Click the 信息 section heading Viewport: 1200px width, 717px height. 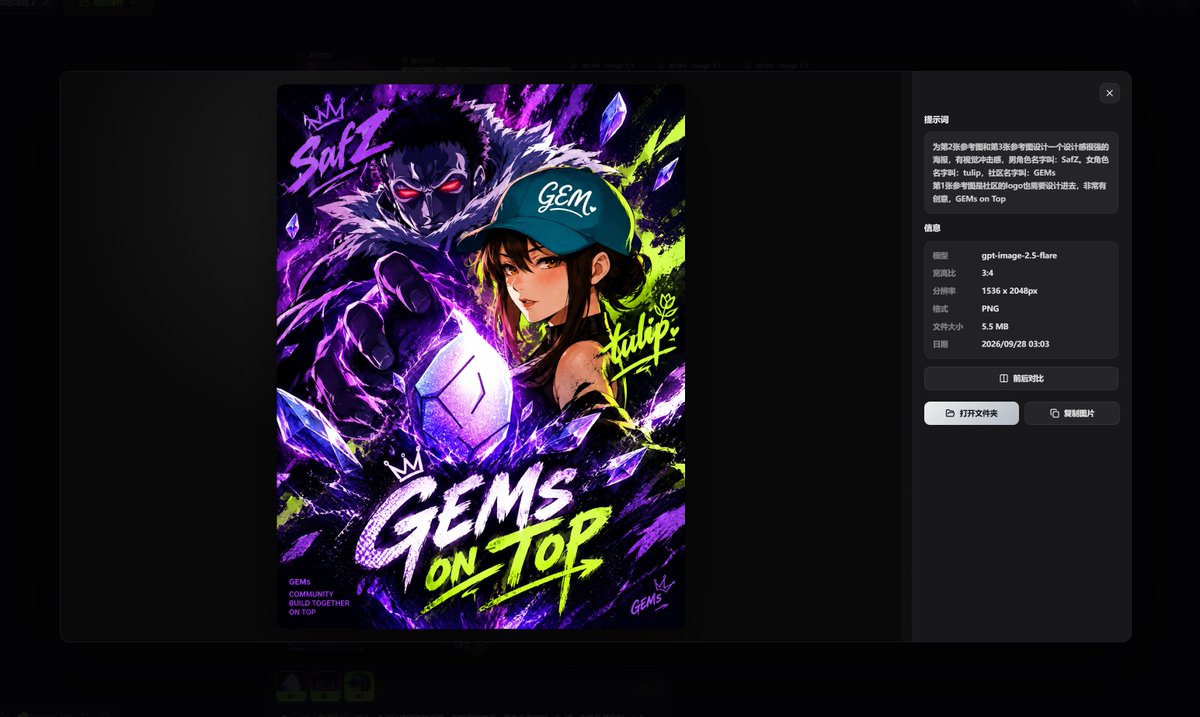click(x=932, y=228)
